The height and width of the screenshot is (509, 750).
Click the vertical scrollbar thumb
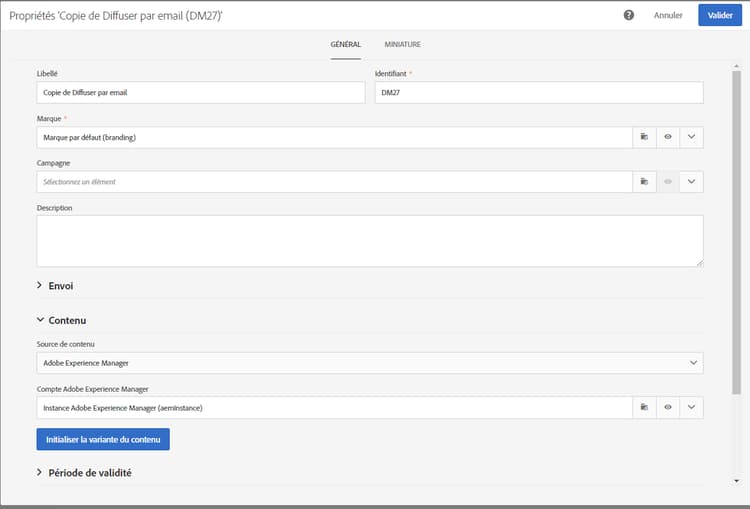click(736, 232)
